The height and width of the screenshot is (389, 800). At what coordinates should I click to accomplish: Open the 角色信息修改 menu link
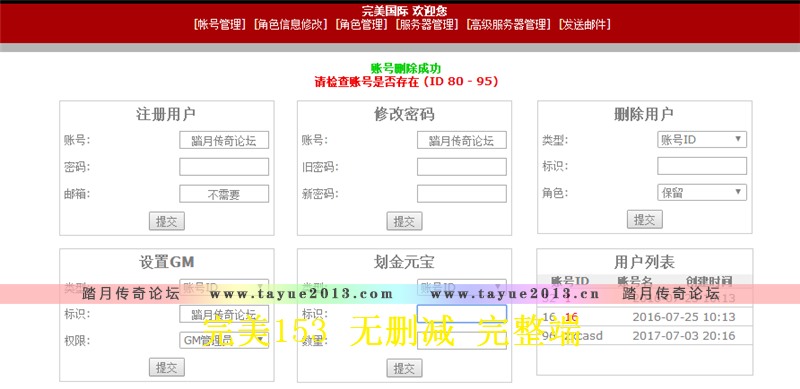pos(290,25)
